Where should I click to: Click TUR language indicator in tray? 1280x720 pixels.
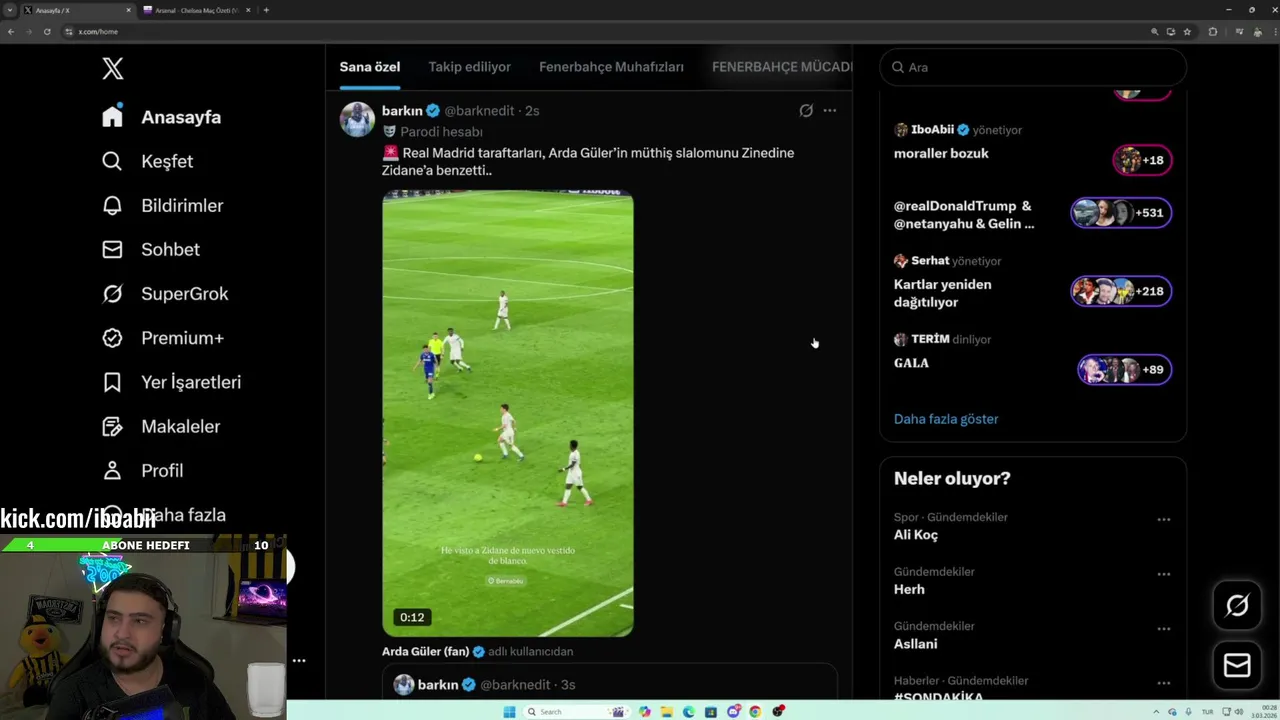[x=1207, y=711]
